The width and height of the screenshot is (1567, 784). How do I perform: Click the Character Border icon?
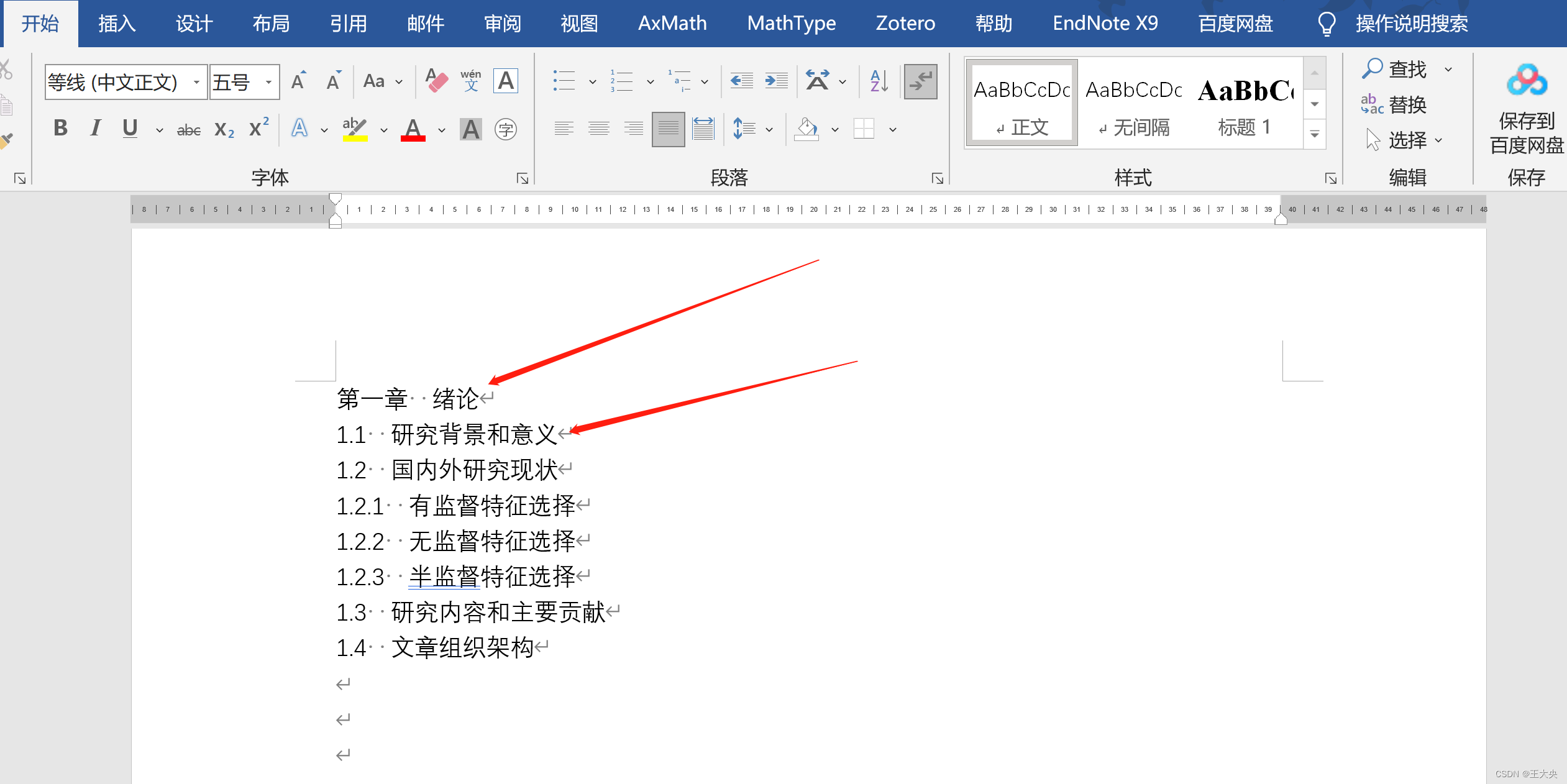(506, 81)
